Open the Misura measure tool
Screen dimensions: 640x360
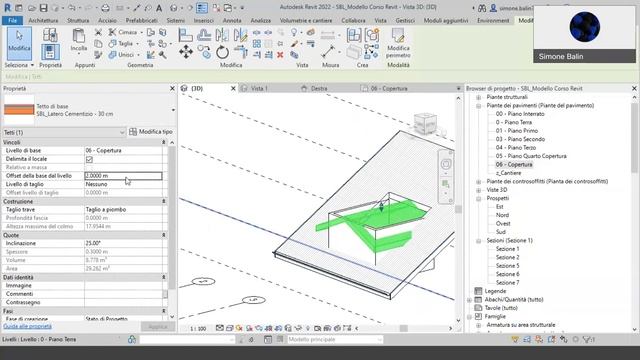[328, 52]
